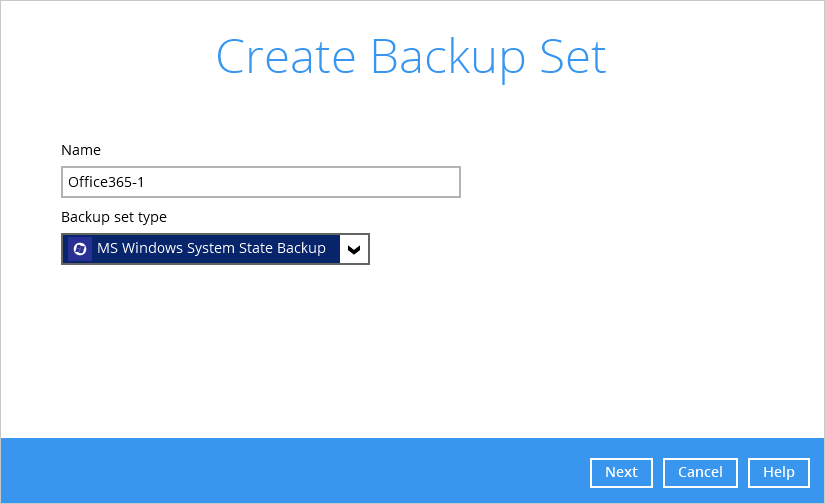Proceed to the next wizard step
The height and width of the screenshot is (504, 825).
(x=621, y=472)
